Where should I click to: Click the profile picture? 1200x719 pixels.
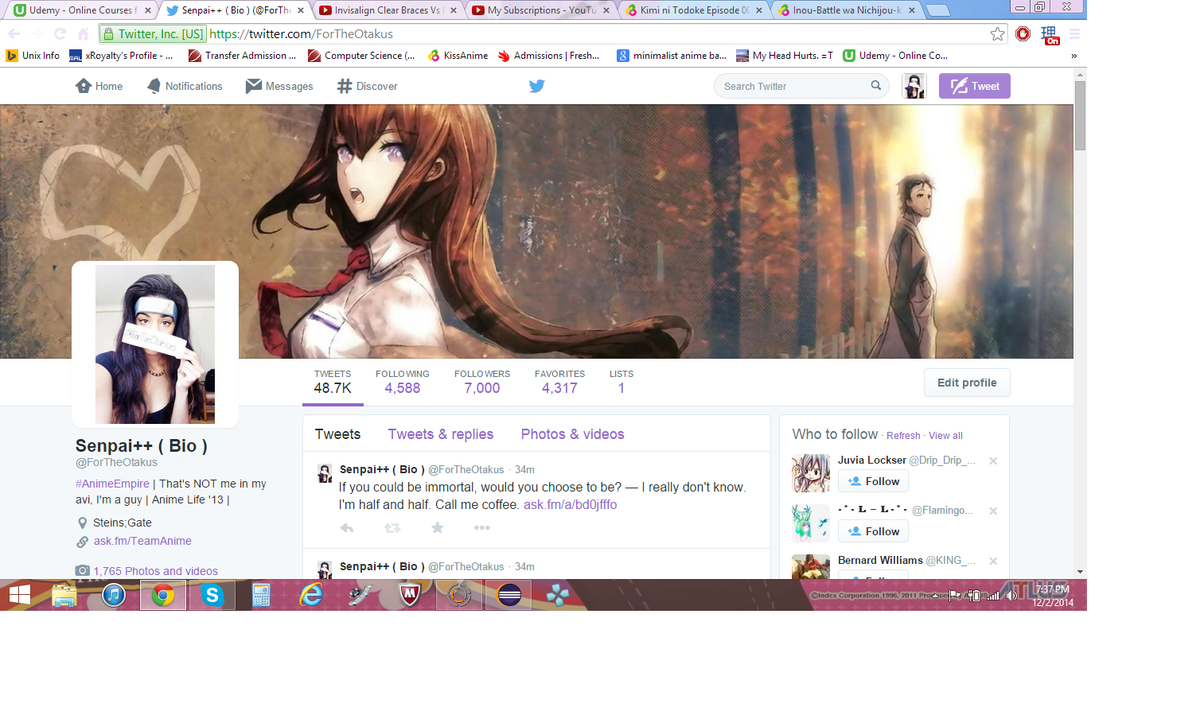[155, 344]
